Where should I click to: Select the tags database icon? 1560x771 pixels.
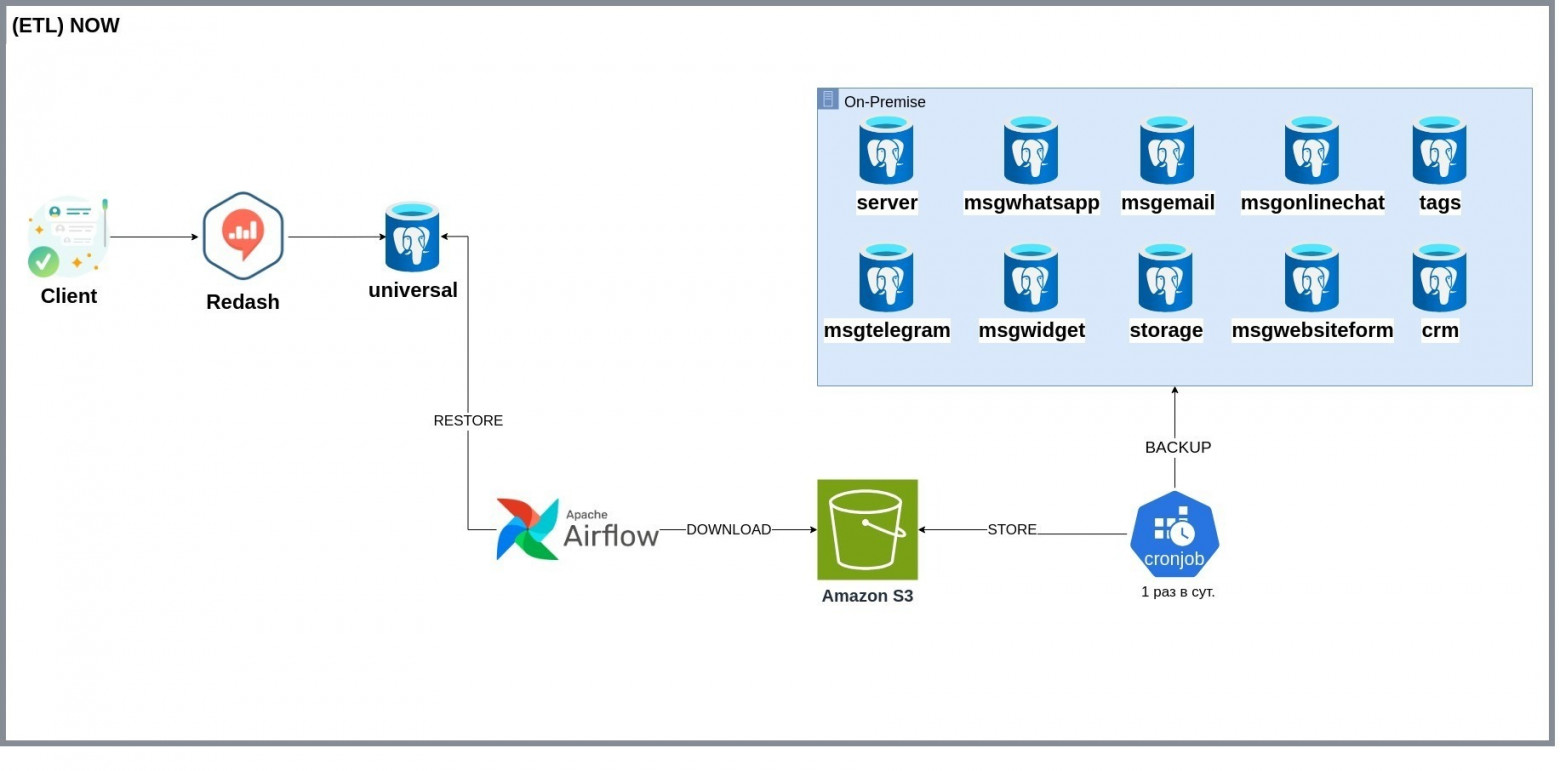[1439, 150]
